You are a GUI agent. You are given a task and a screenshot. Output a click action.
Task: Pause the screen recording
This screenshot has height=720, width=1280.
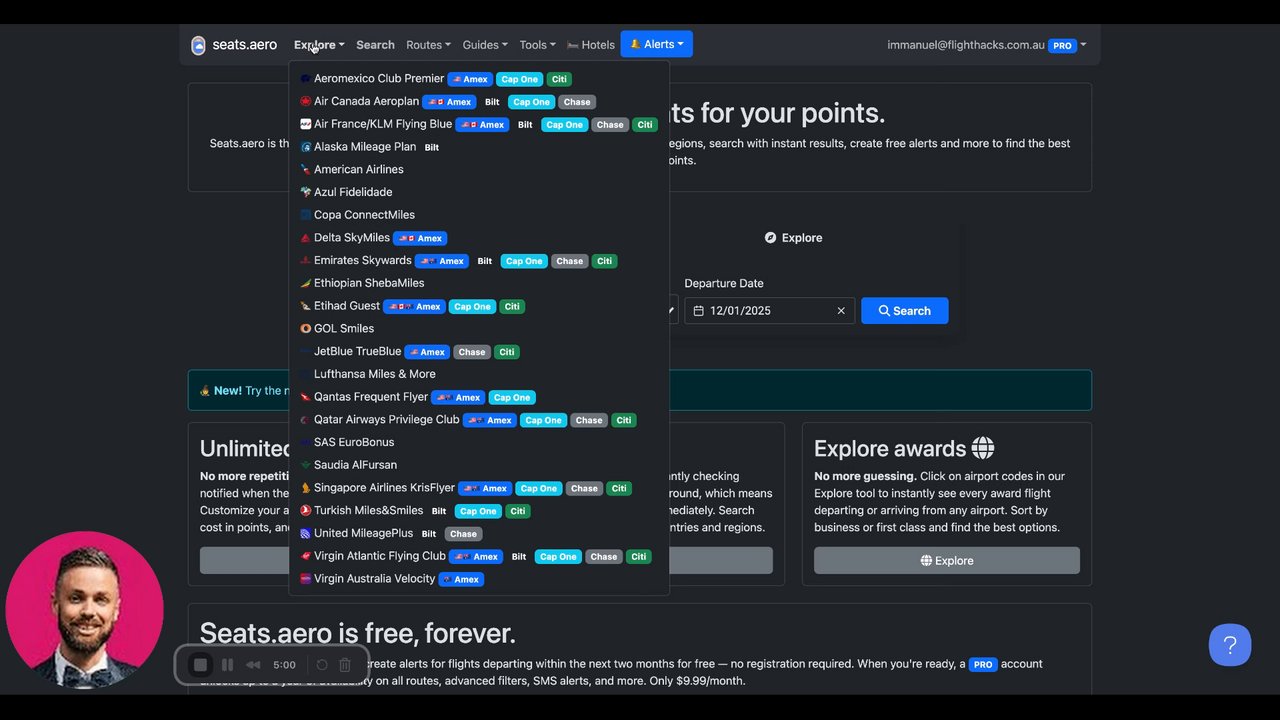227,665
